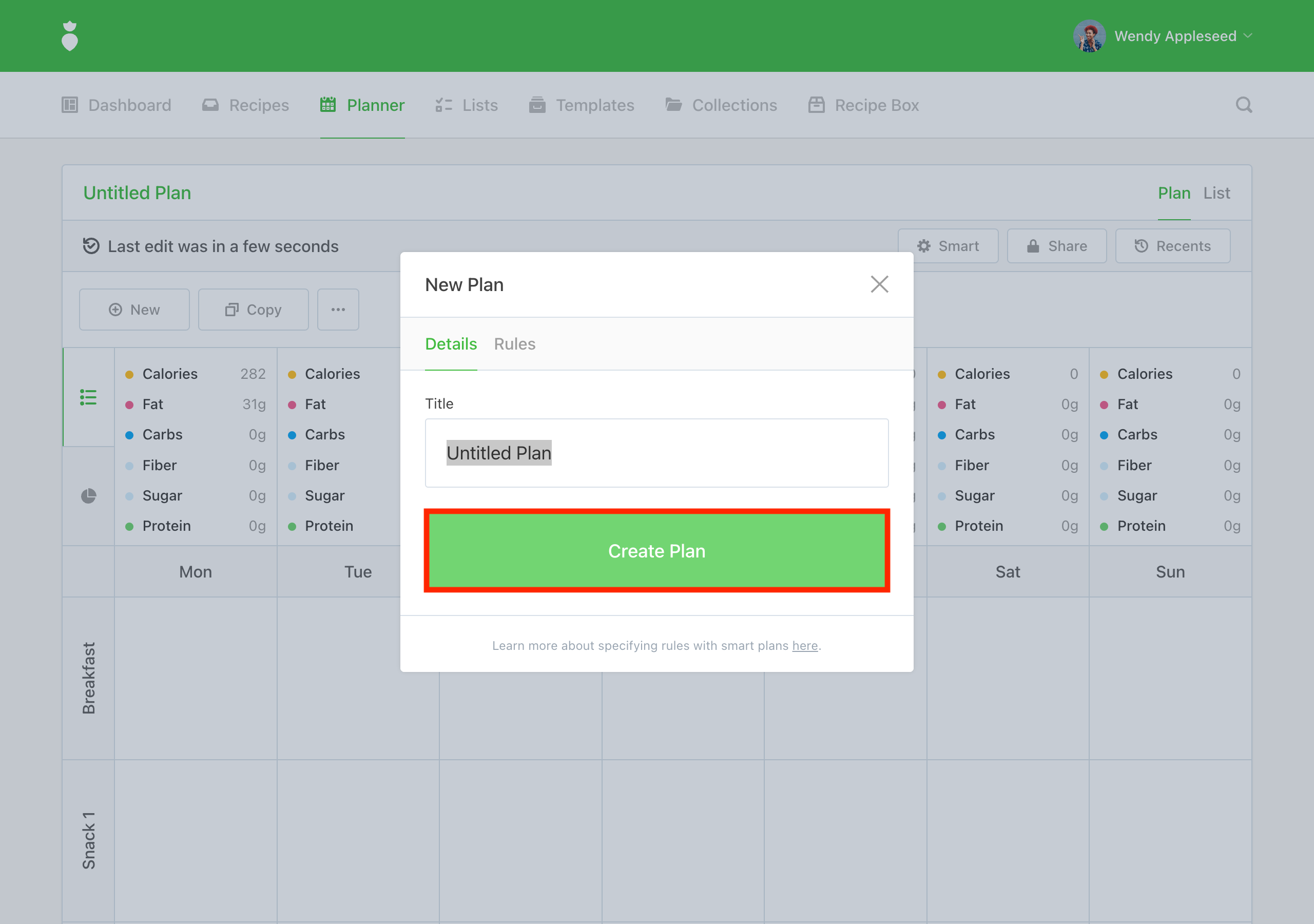Viewport: 1314px width, 924px height.
Task: Select the nutrition list view icon
Action: point(88,397)
